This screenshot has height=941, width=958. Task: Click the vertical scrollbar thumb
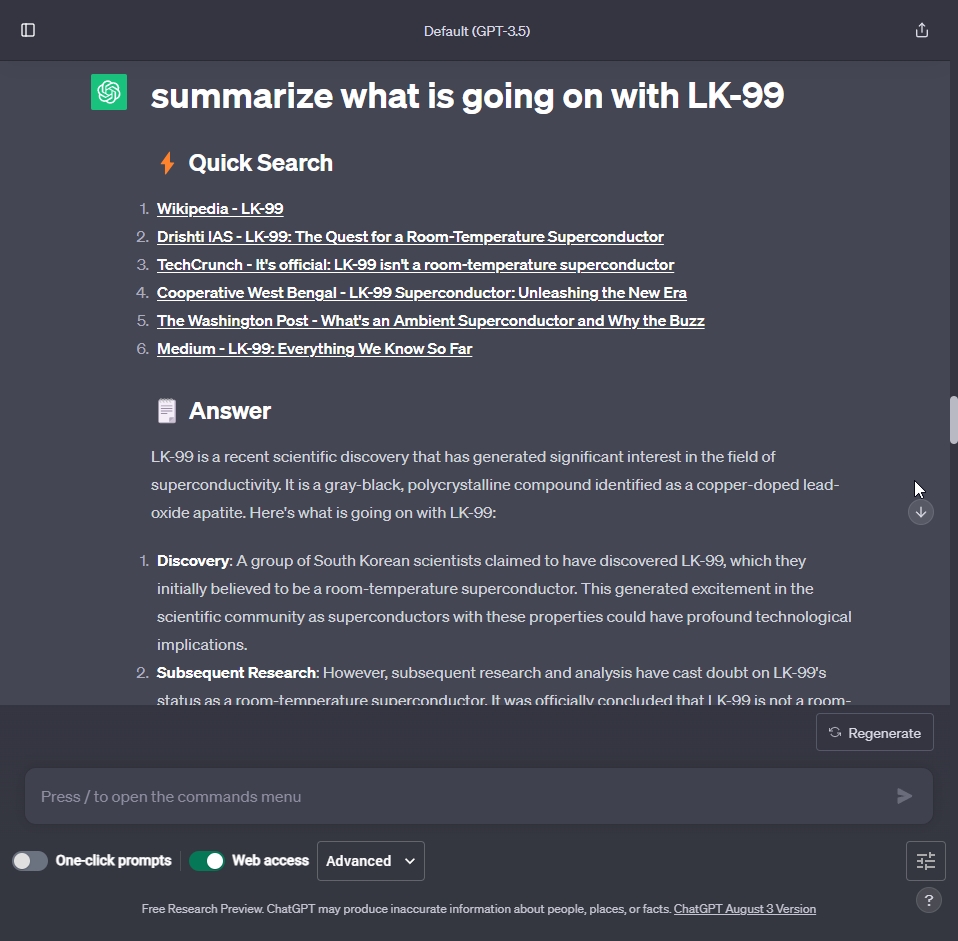point(953,420)
